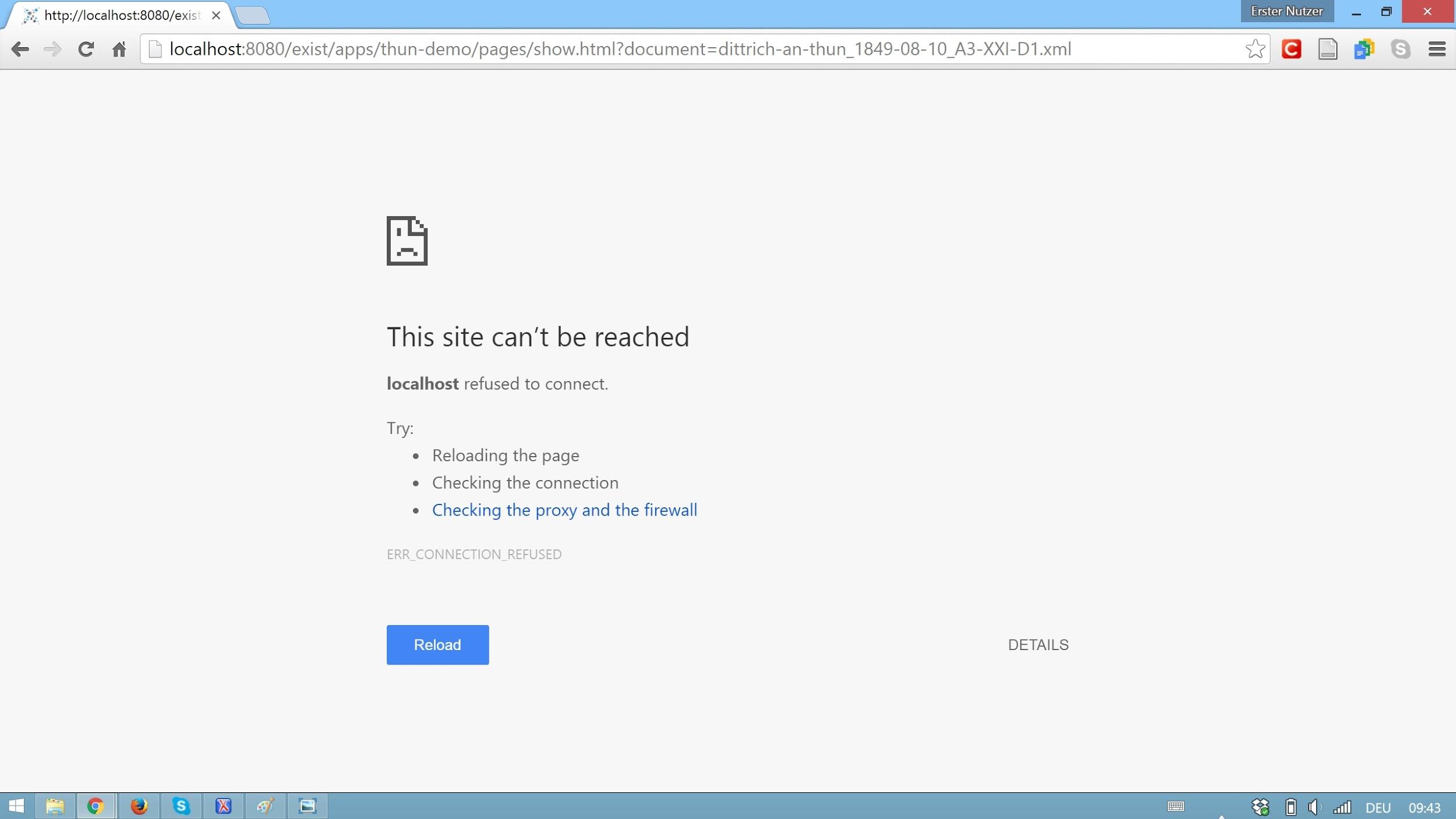The width and height of the screenshot is (1456, 819).
Task: Bookmark this page with star icon
Action: pyautogui.click(x=1254, y=49)
